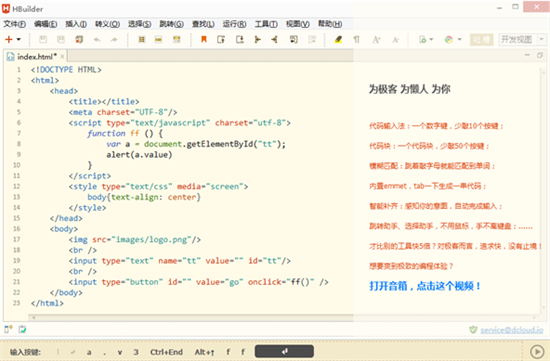Viewport: 550px width, 361px height.
Task: Close the index.html tab
Action: click(62, 56)
